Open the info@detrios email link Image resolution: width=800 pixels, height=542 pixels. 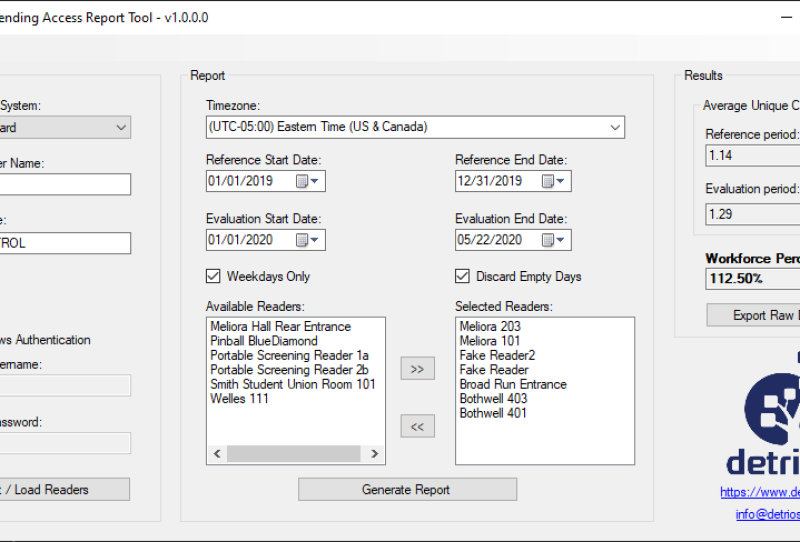[768, 515]
